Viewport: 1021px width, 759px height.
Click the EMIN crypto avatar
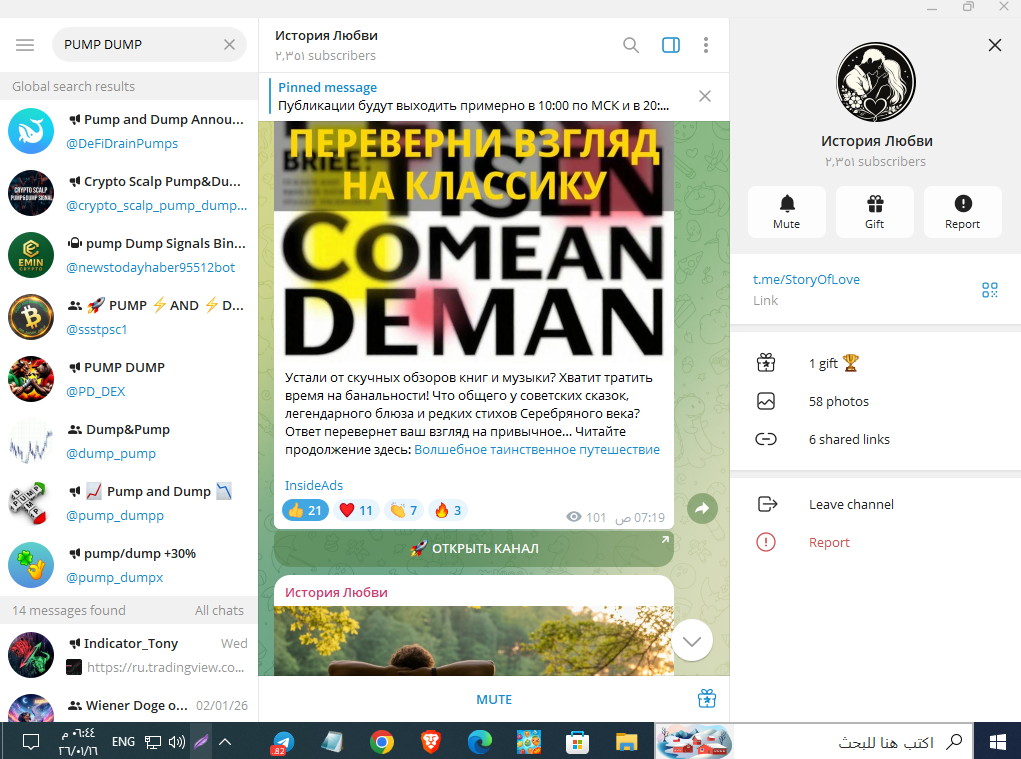click(31, 255)
